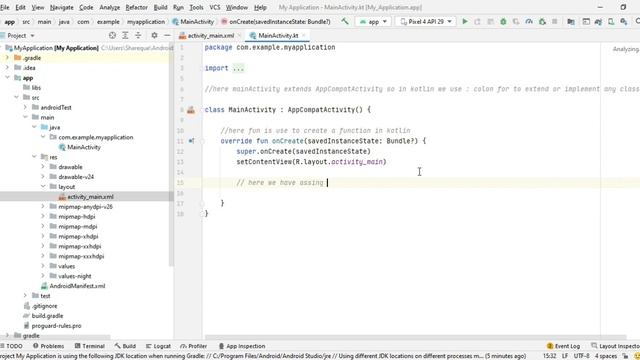
Task: Open the TODO tool window
Action: tap(12, 346)
